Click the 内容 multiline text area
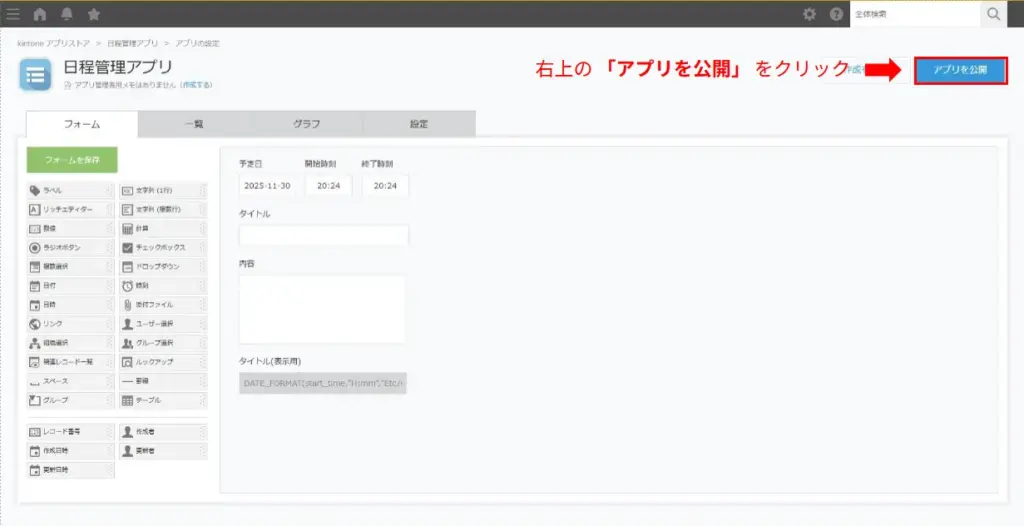 tap(322, 310)
